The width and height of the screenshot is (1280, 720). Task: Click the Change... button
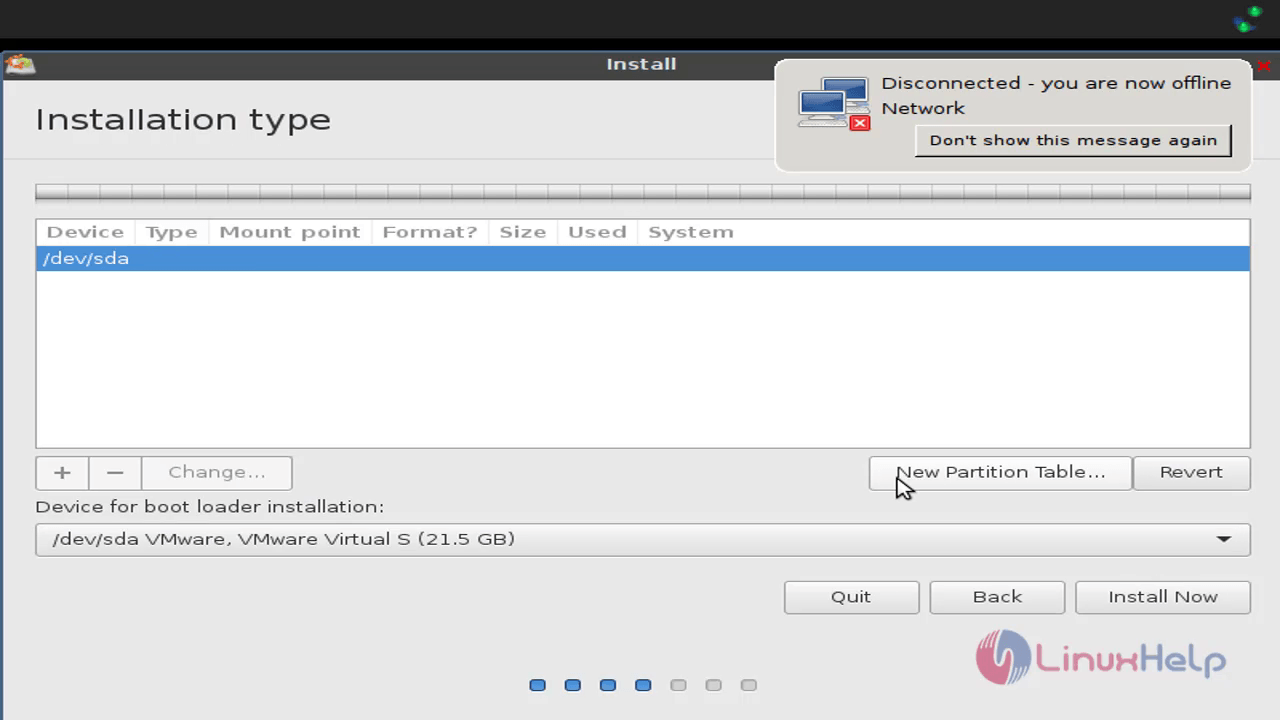217,472
